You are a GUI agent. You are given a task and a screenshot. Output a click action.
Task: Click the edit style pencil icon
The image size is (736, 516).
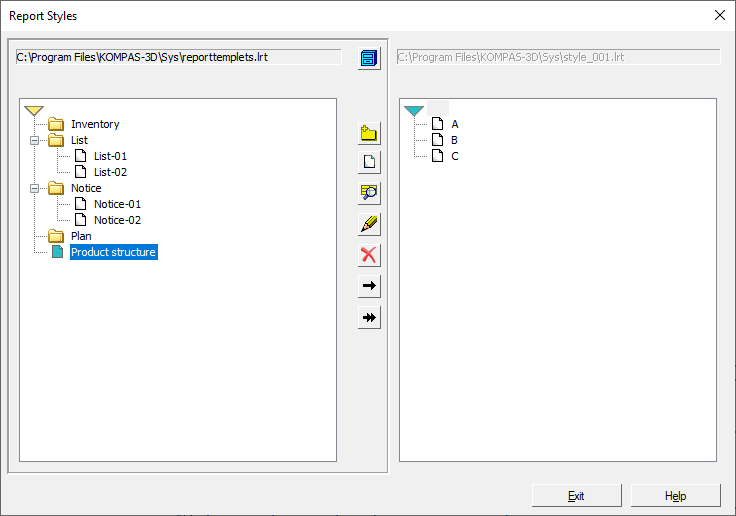point(369,224)
